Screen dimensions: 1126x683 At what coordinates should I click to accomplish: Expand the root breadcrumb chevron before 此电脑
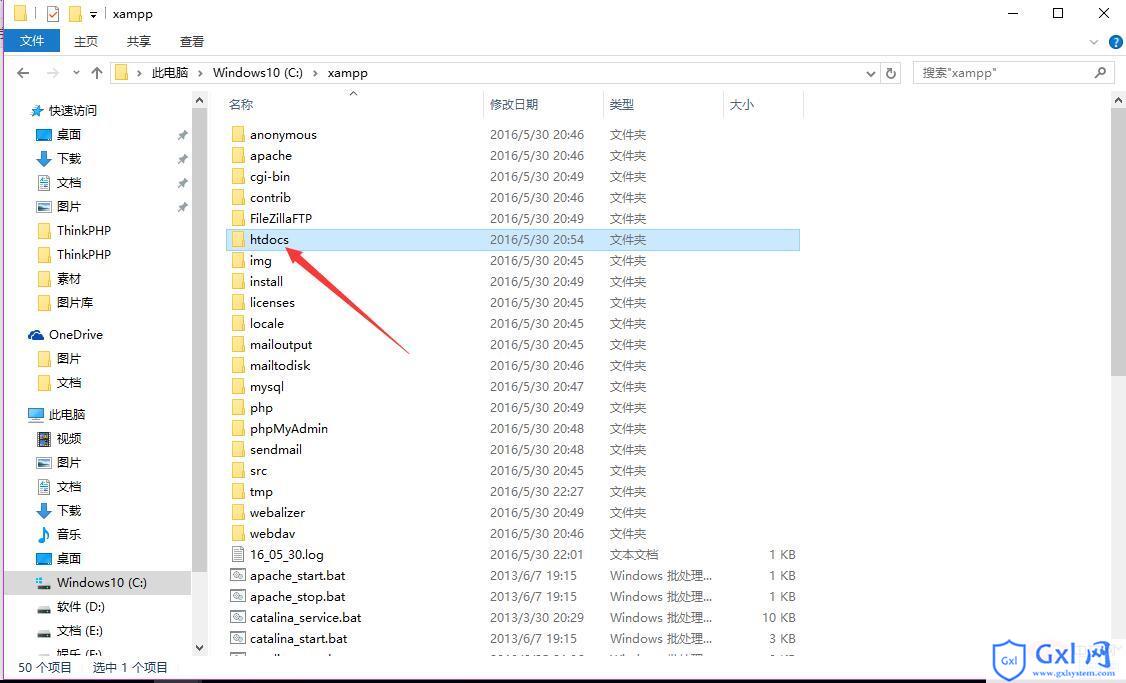(139, 73)
